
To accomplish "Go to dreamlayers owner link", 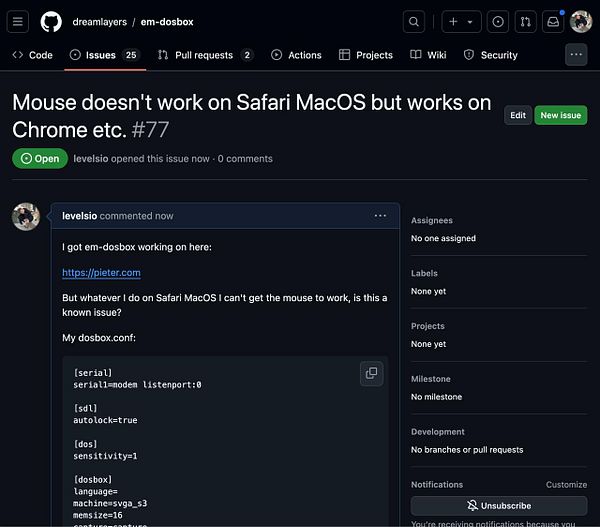I will tap(99, 22).
